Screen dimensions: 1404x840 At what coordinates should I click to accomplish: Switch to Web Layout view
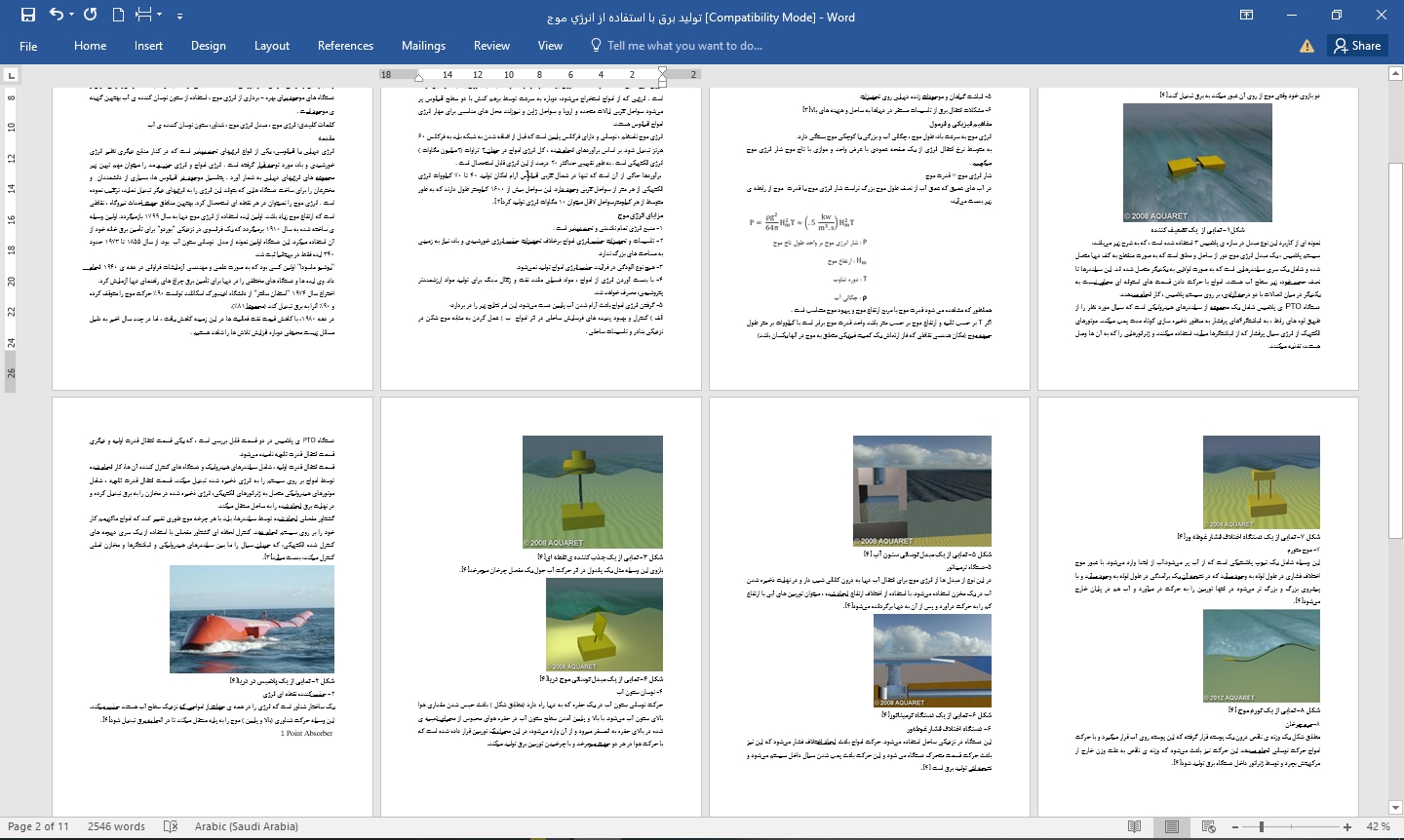pyautogui.click(x=1209, y=826)
